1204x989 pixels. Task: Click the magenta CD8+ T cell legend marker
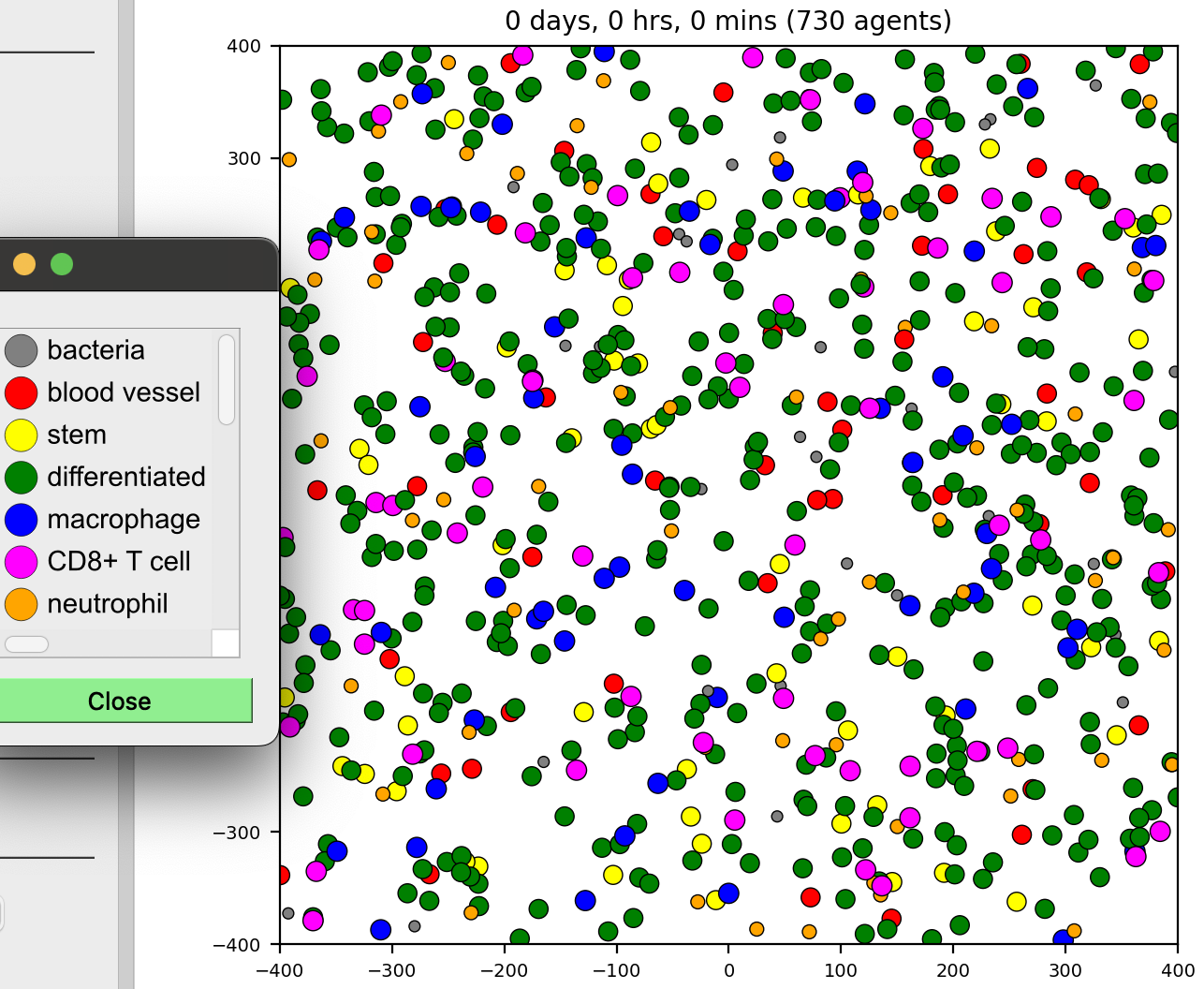(x=21, y=561)
